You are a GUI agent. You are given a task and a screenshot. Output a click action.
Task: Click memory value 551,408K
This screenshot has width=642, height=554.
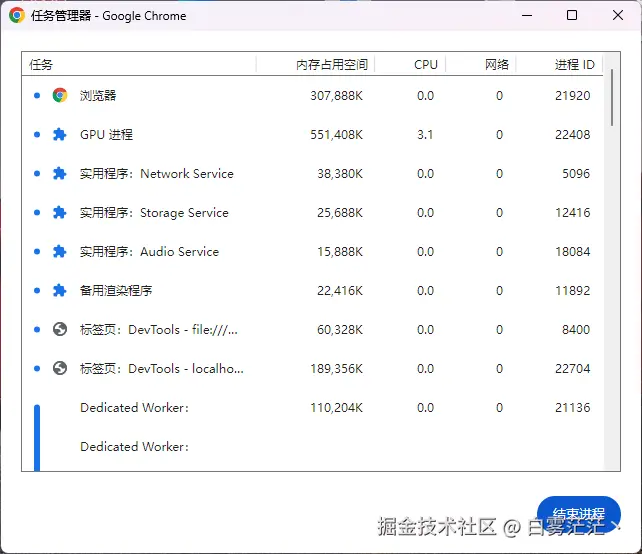pyautogui.click(x=336, y=134)
